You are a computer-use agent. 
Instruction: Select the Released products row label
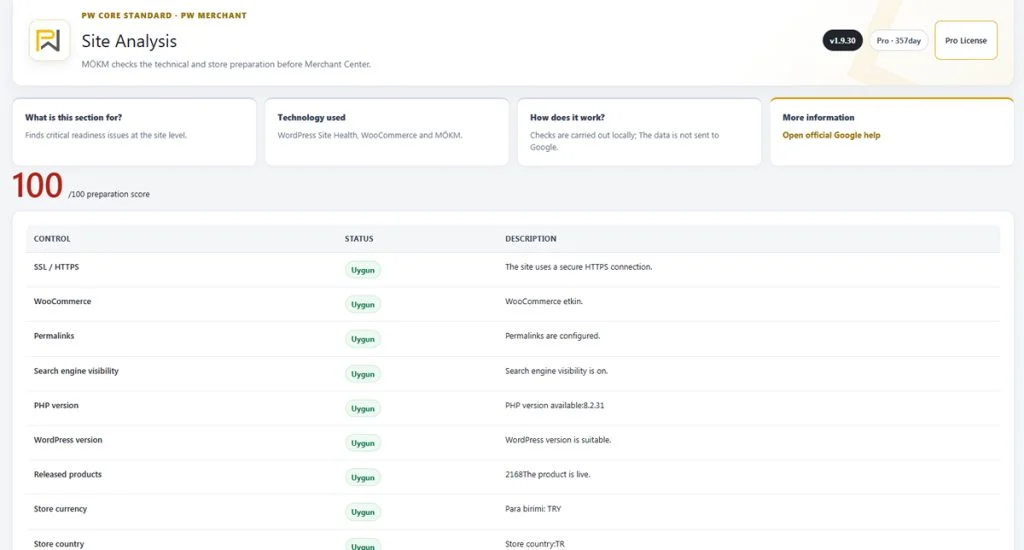pyautogui.click(x=67, y=475)
